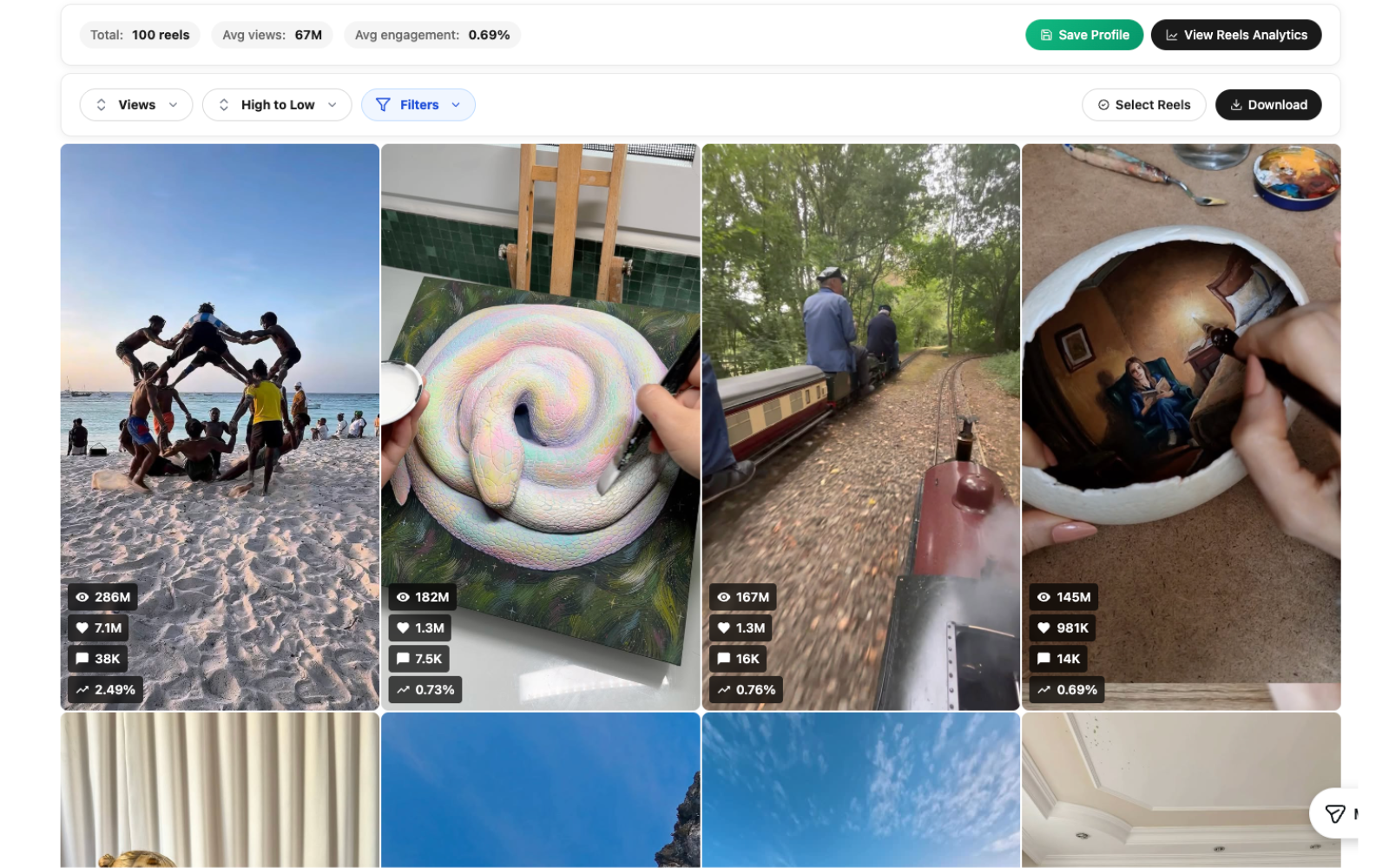This screenshot has height=868, width=1389.
Task: Click the comment icon on the 38K badge
Action: tap(82, 659)
